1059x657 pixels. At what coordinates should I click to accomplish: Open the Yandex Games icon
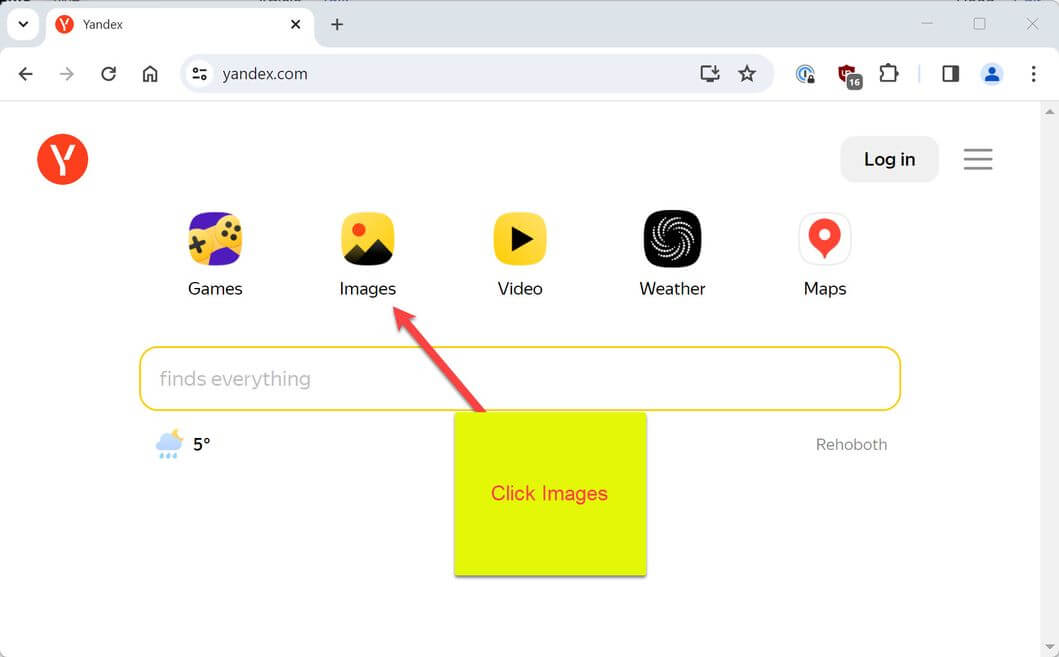point(215,238)
